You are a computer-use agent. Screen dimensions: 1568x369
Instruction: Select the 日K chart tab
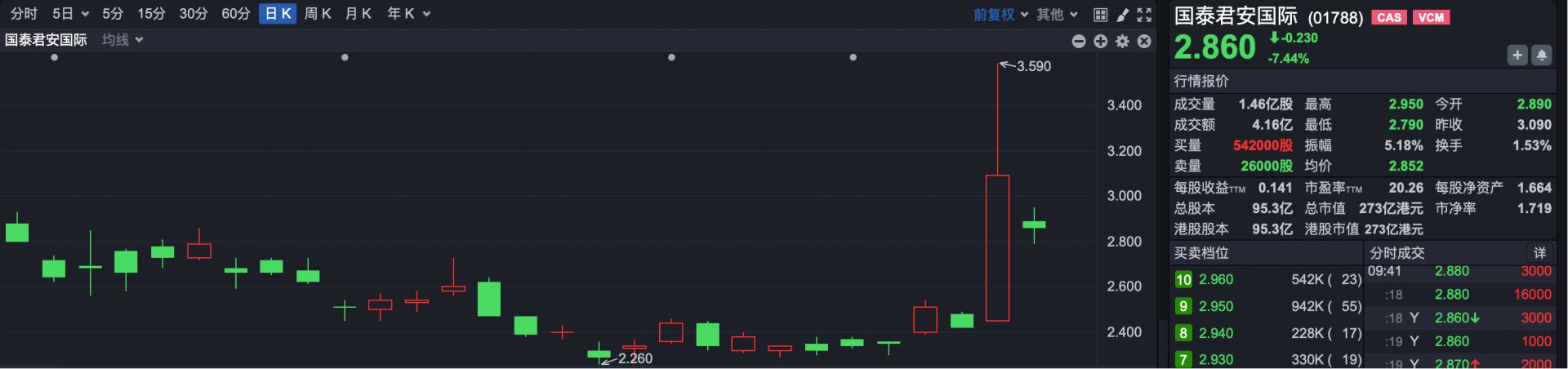[278, 14]
